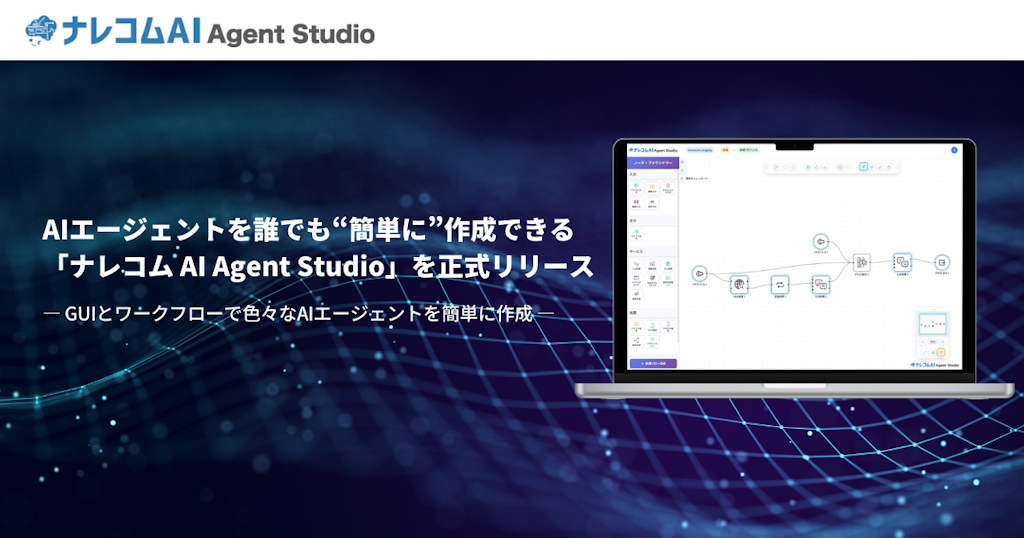Toggle the stop square icon in canvas toolbar
The image size is (1024, 538).
787,167
